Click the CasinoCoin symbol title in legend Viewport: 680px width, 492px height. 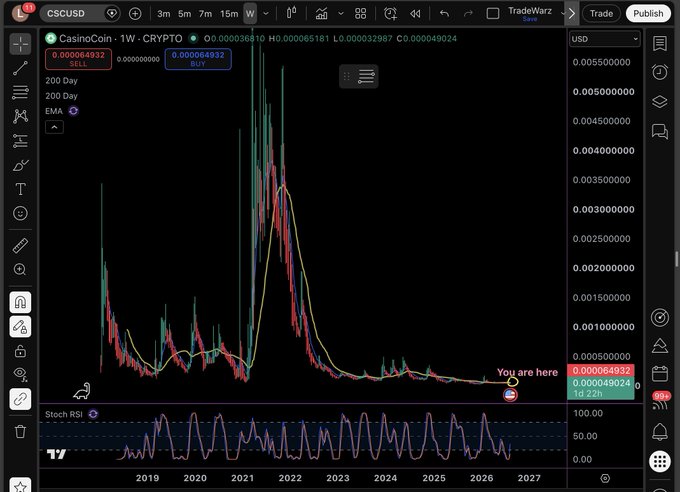click(x=121, y=39)
